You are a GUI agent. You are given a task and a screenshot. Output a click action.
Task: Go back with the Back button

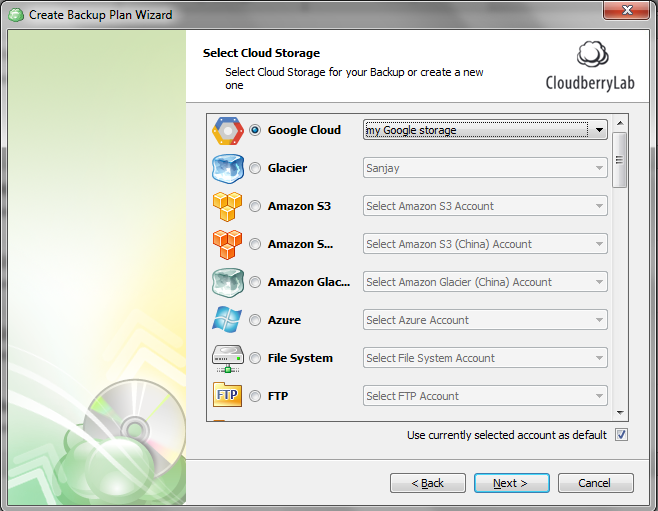(428, 483)
